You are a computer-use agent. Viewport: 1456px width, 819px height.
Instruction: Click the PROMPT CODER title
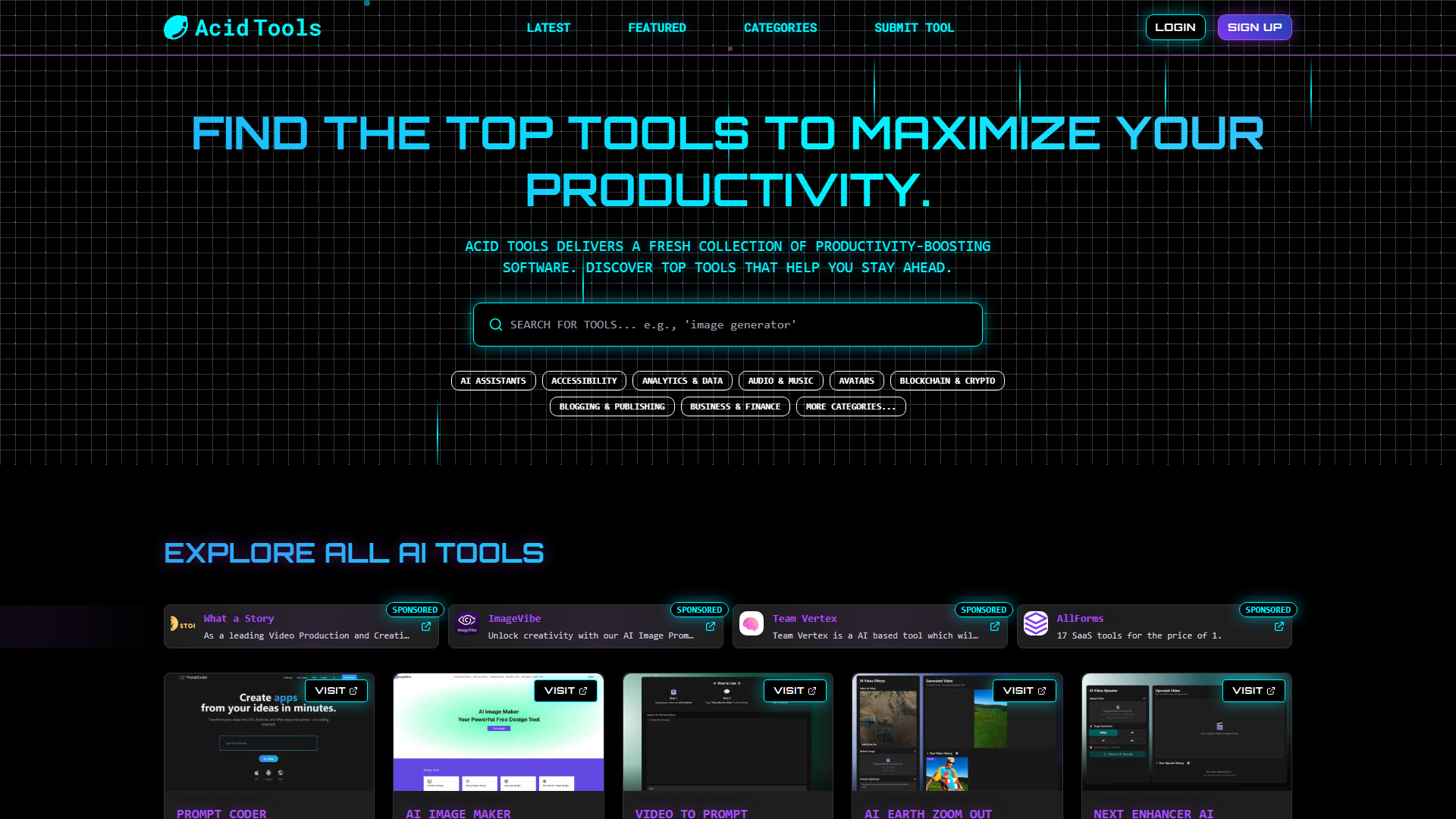221,813
